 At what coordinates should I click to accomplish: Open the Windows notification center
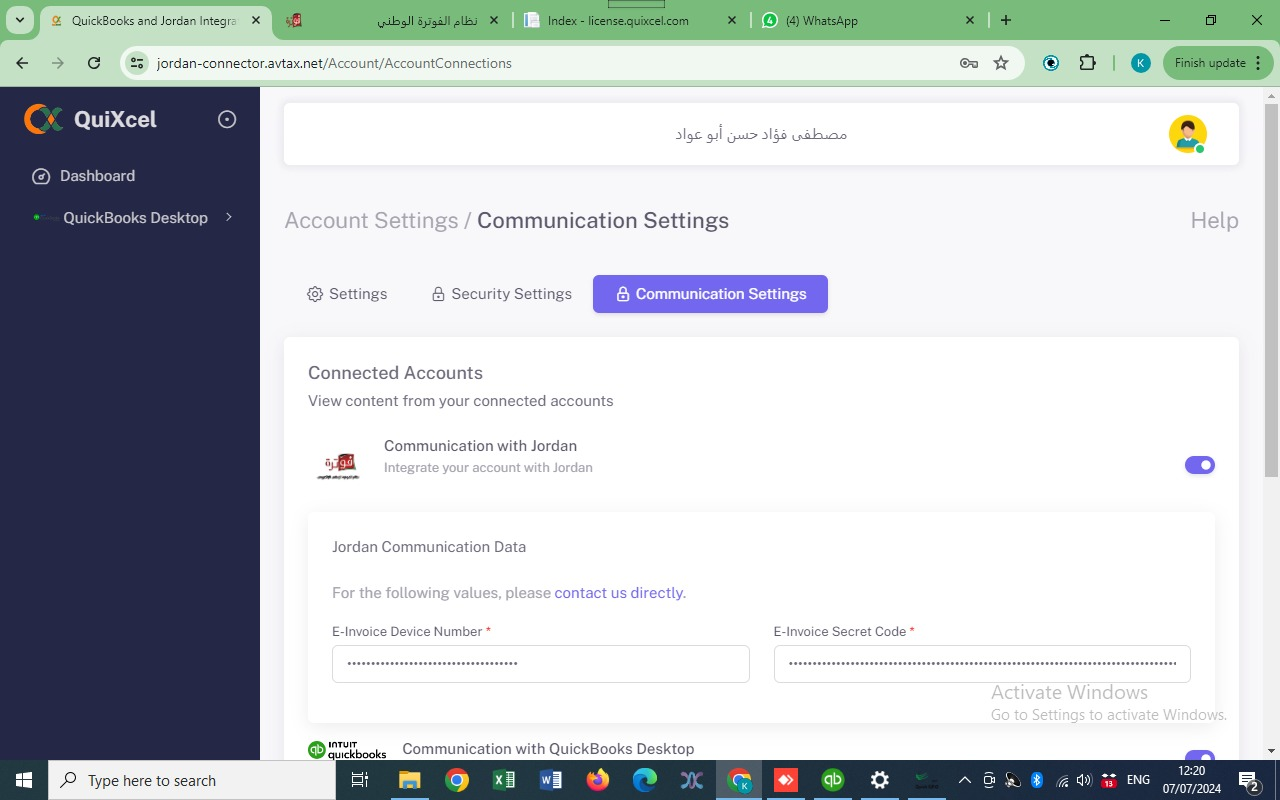click(x=1248, y=780)
